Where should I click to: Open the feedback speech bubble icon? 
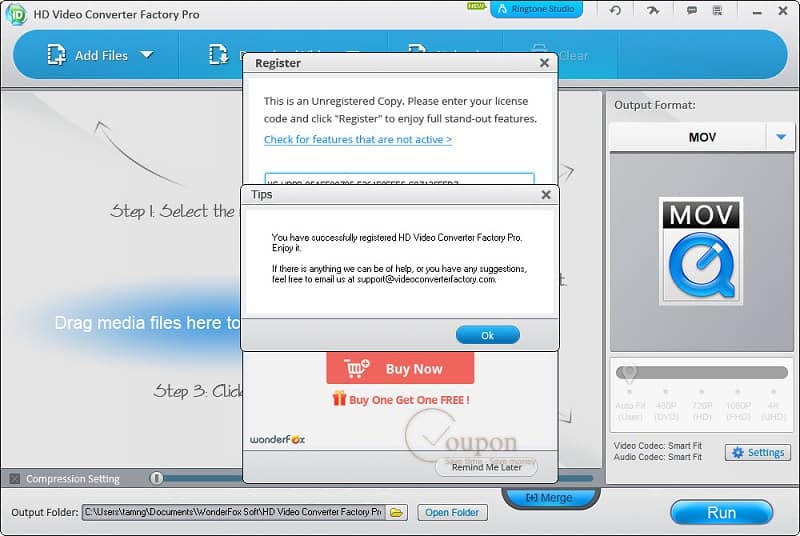[x=692, y=10]
